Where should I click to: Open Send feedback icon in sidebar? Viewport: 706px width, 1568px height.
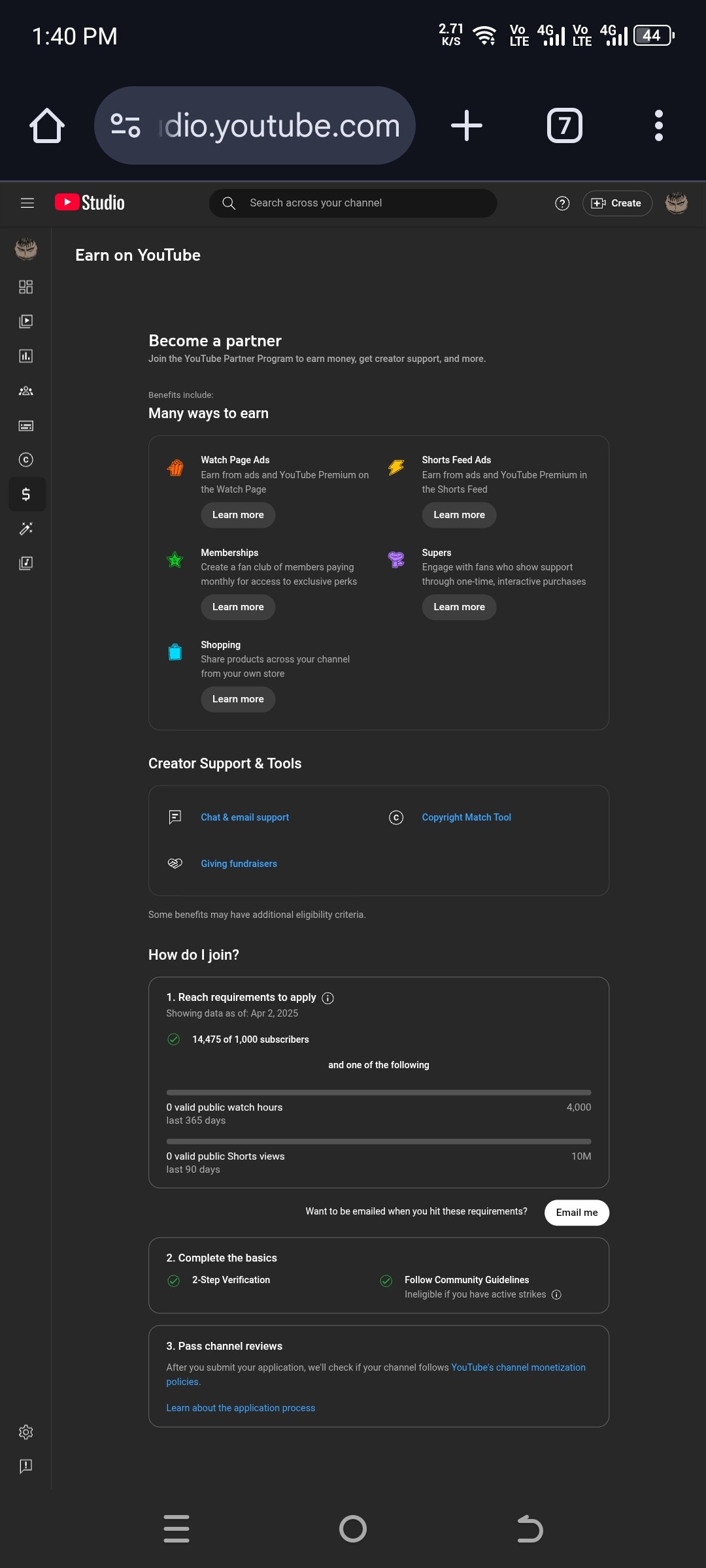tap(26, 1466)
